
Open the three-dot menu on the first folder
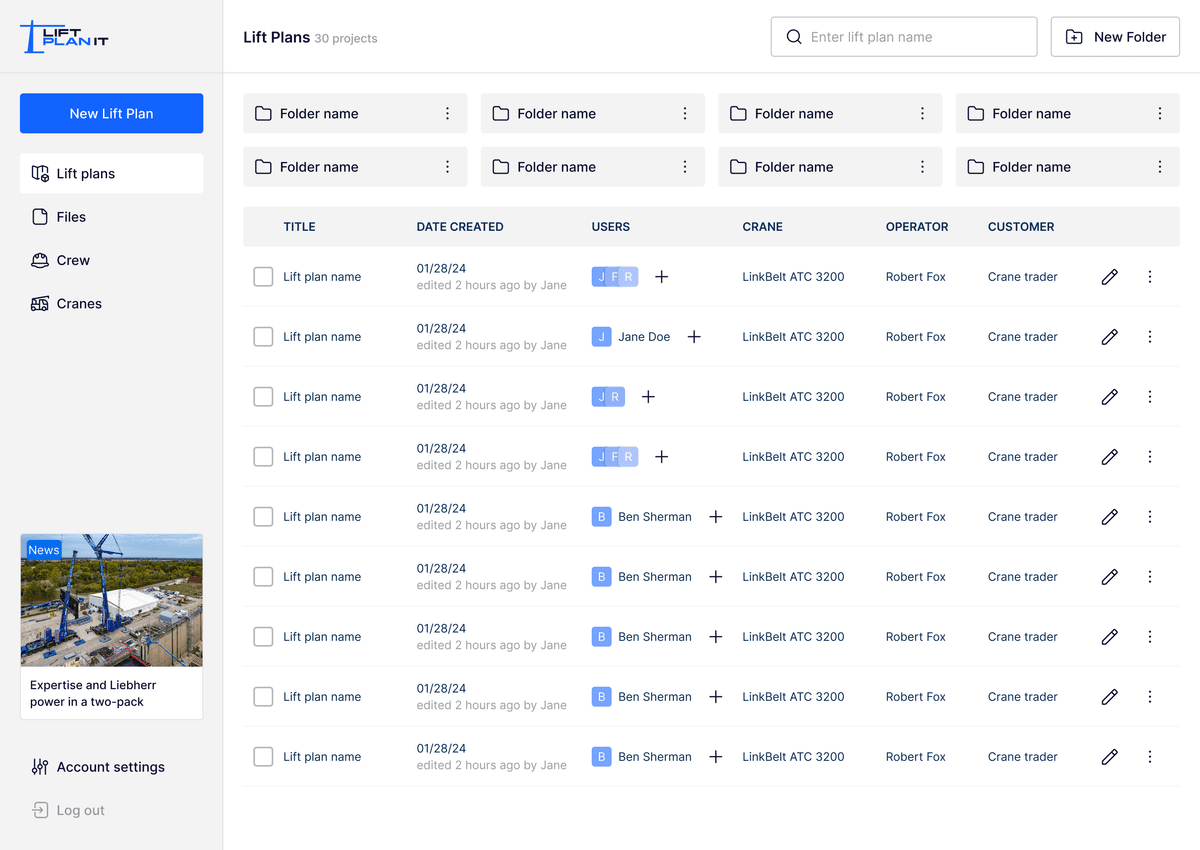pos(446,113)
